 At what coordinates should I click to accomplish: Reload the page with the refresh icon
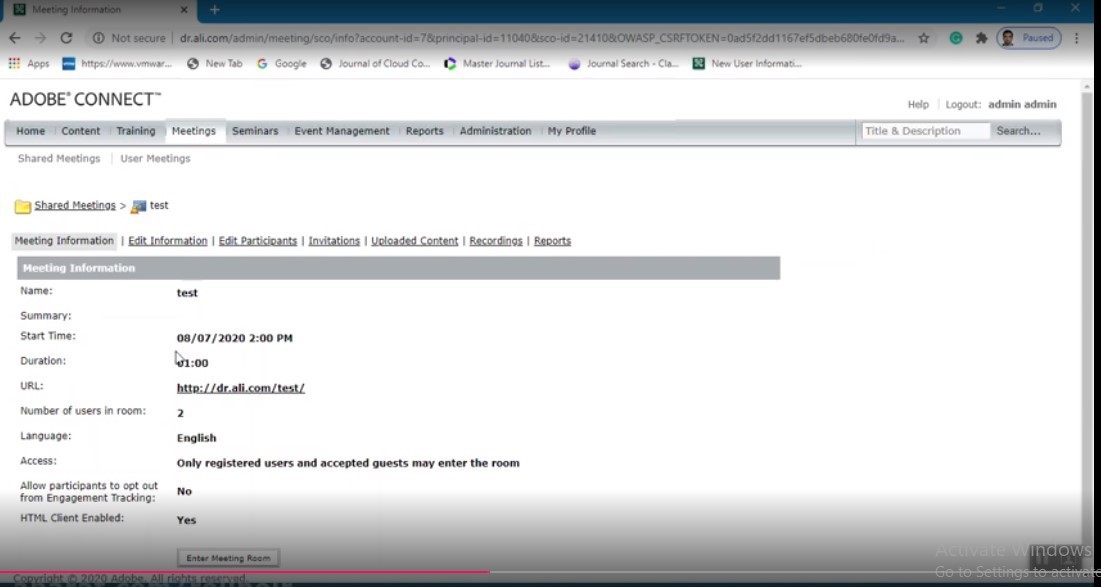[66, 38]
